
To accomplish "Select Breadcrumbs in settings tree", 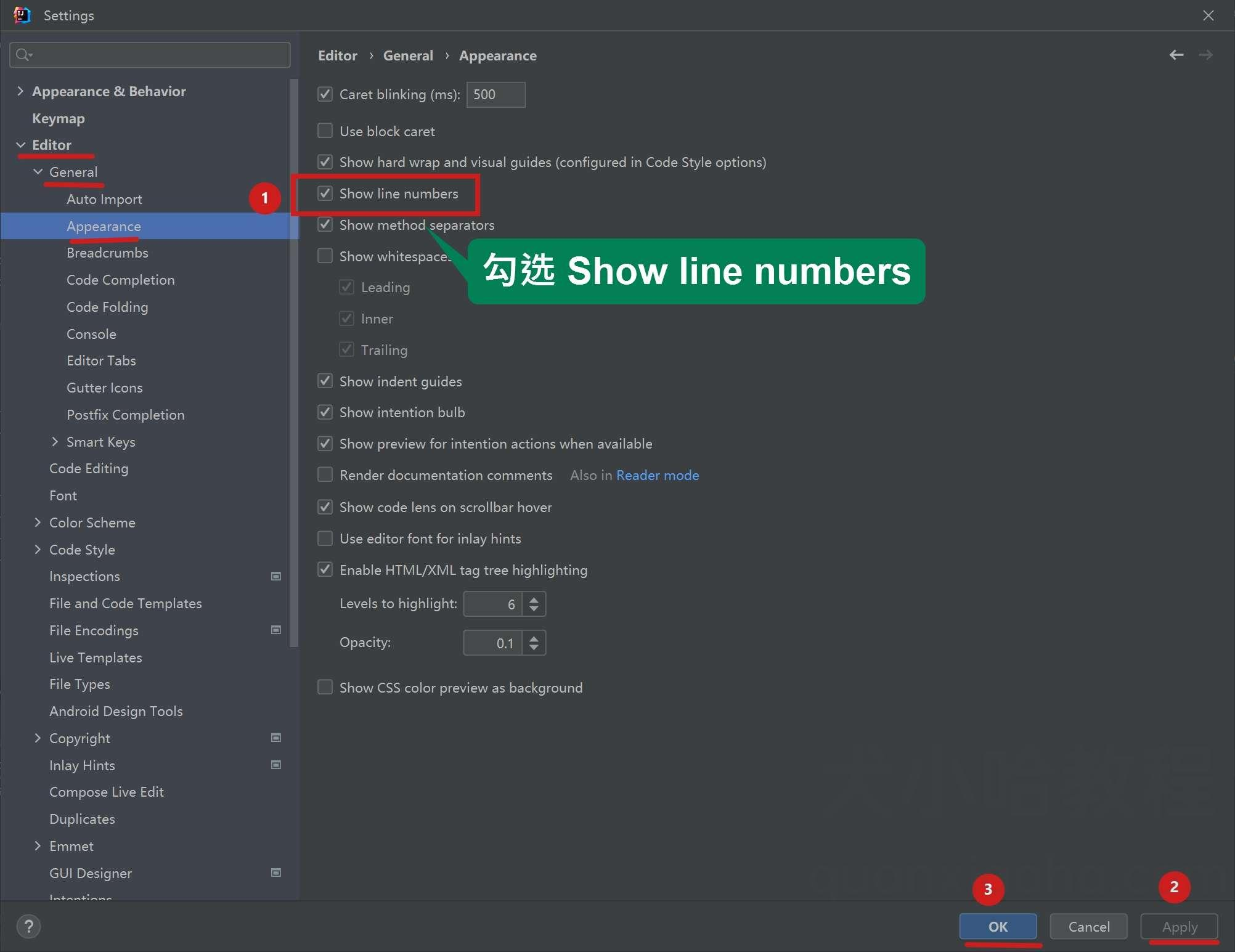I will (107, 253).
